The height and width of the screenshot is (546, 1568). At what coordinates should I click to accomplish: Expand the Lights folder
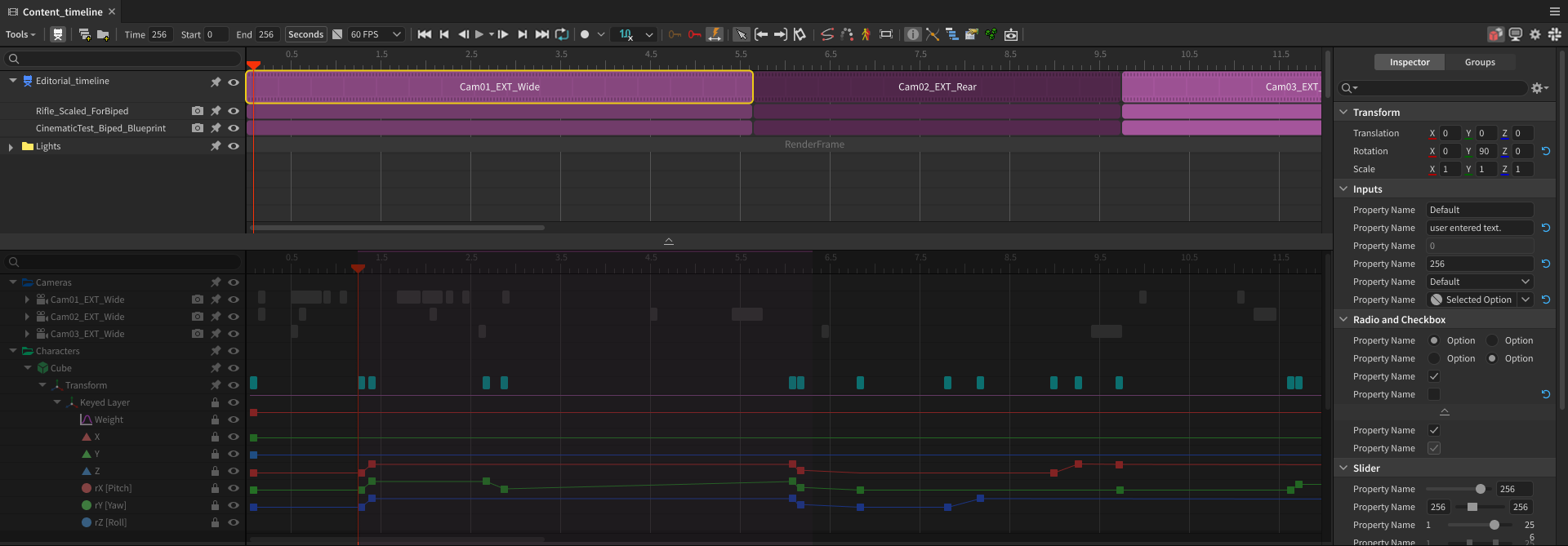pos(11,147)
